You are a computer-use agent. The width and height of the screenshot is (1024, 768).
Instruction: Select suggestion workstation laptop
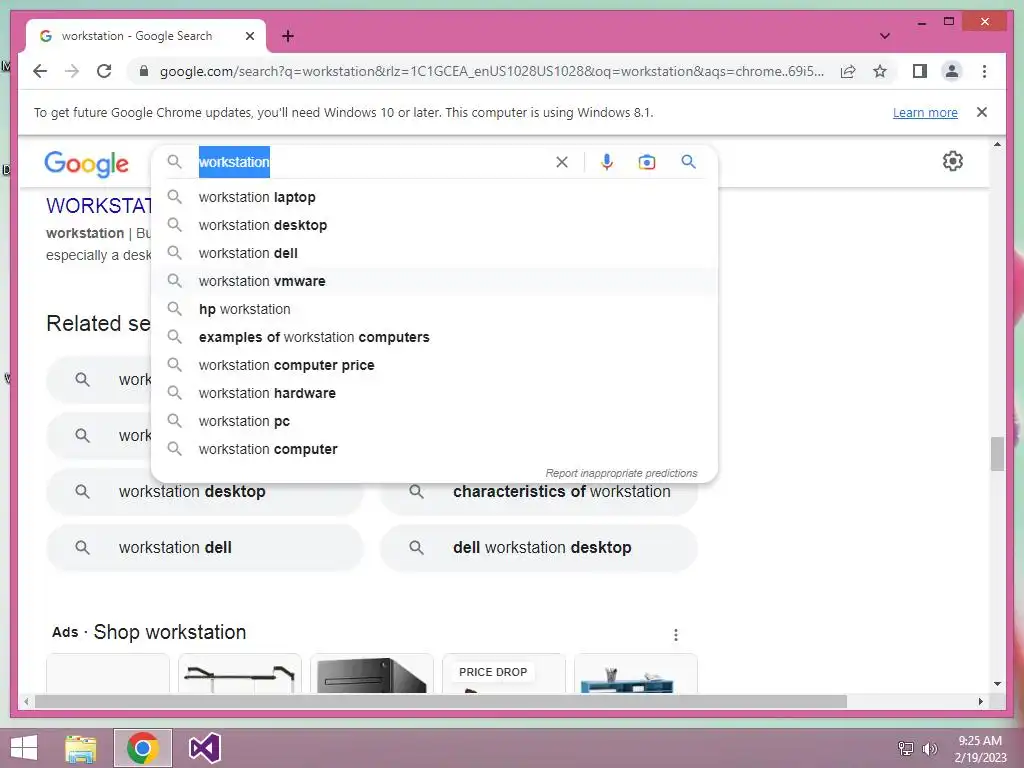(x=434, y=197)
